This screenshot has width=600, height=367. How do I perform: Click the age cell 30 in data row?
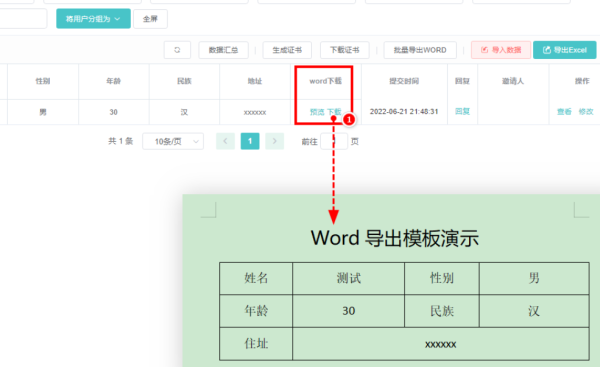pyautogui.click(x=114, y=112)
